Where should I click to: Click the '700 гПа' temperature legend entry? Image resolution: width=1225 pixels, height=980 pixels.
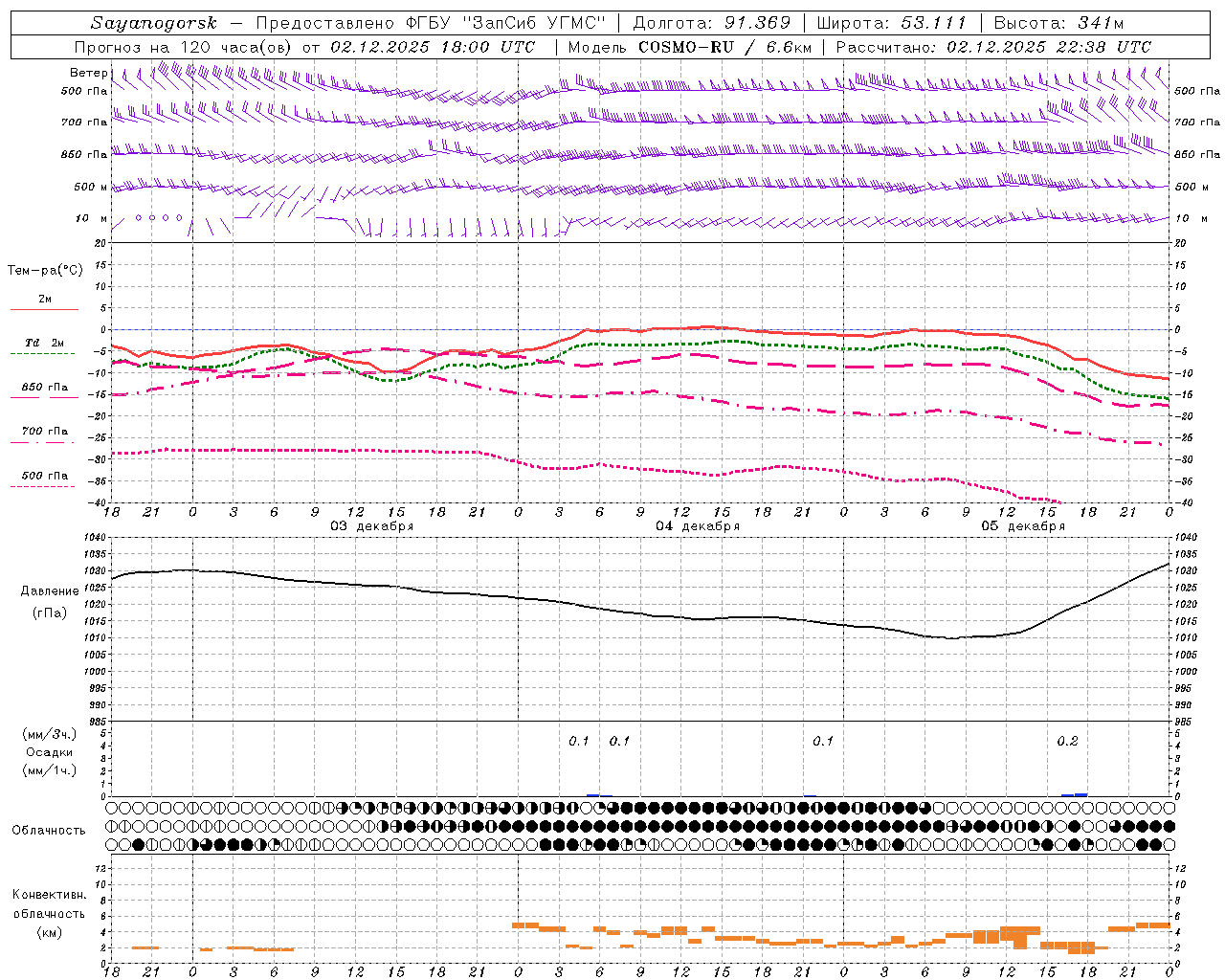click(x=44, y=431)
